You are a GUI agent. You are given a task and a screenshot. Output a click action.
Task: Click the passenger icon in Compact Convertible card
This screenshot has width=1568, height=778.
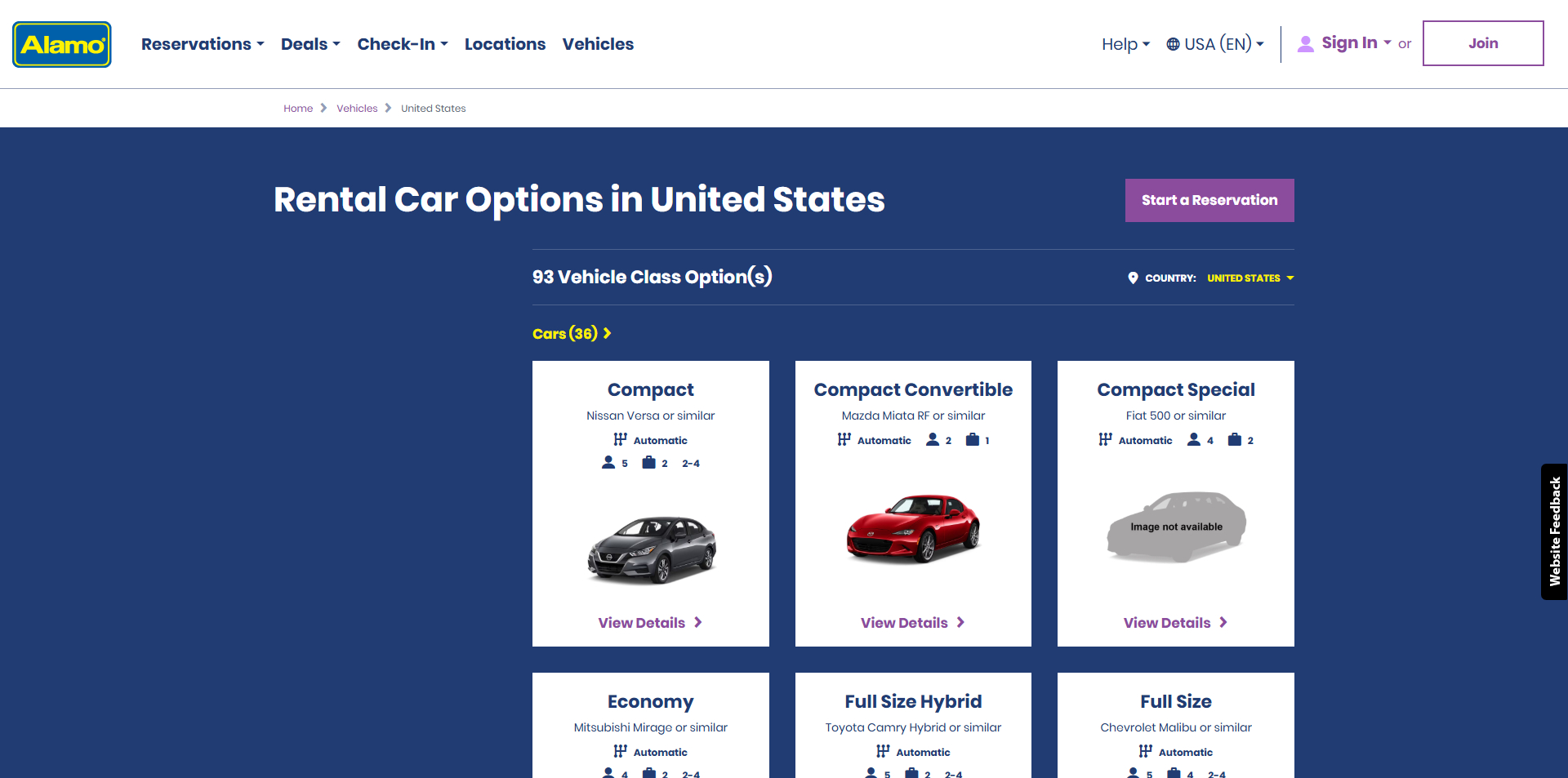coord(933,439)
